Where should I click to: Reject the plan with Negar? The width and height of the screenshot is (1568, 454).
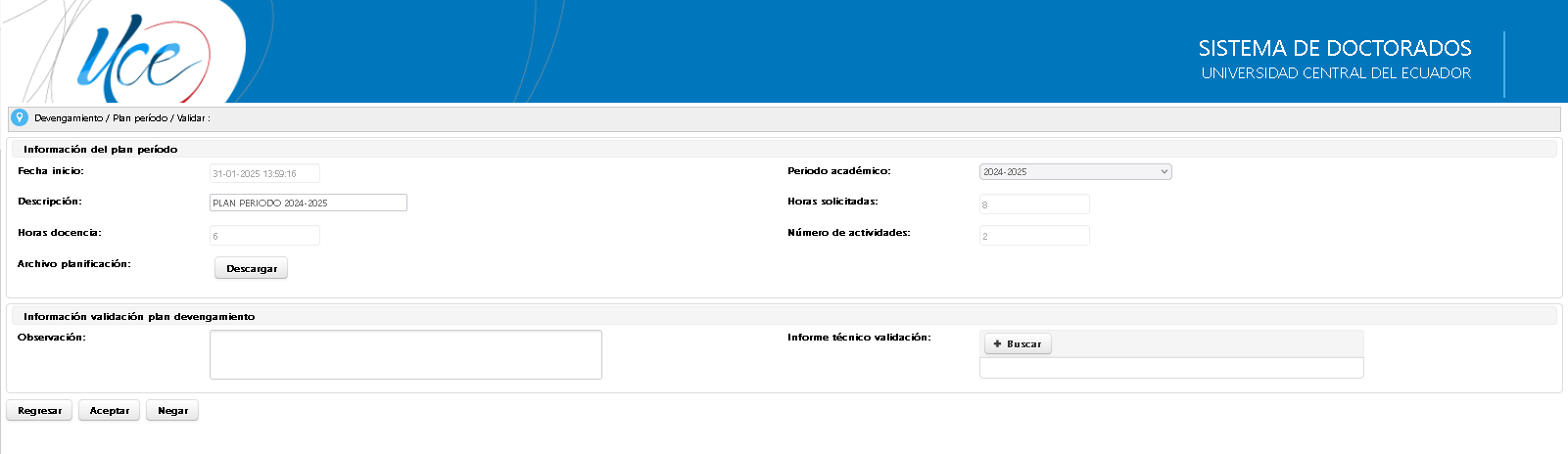[x=172, y=411]
